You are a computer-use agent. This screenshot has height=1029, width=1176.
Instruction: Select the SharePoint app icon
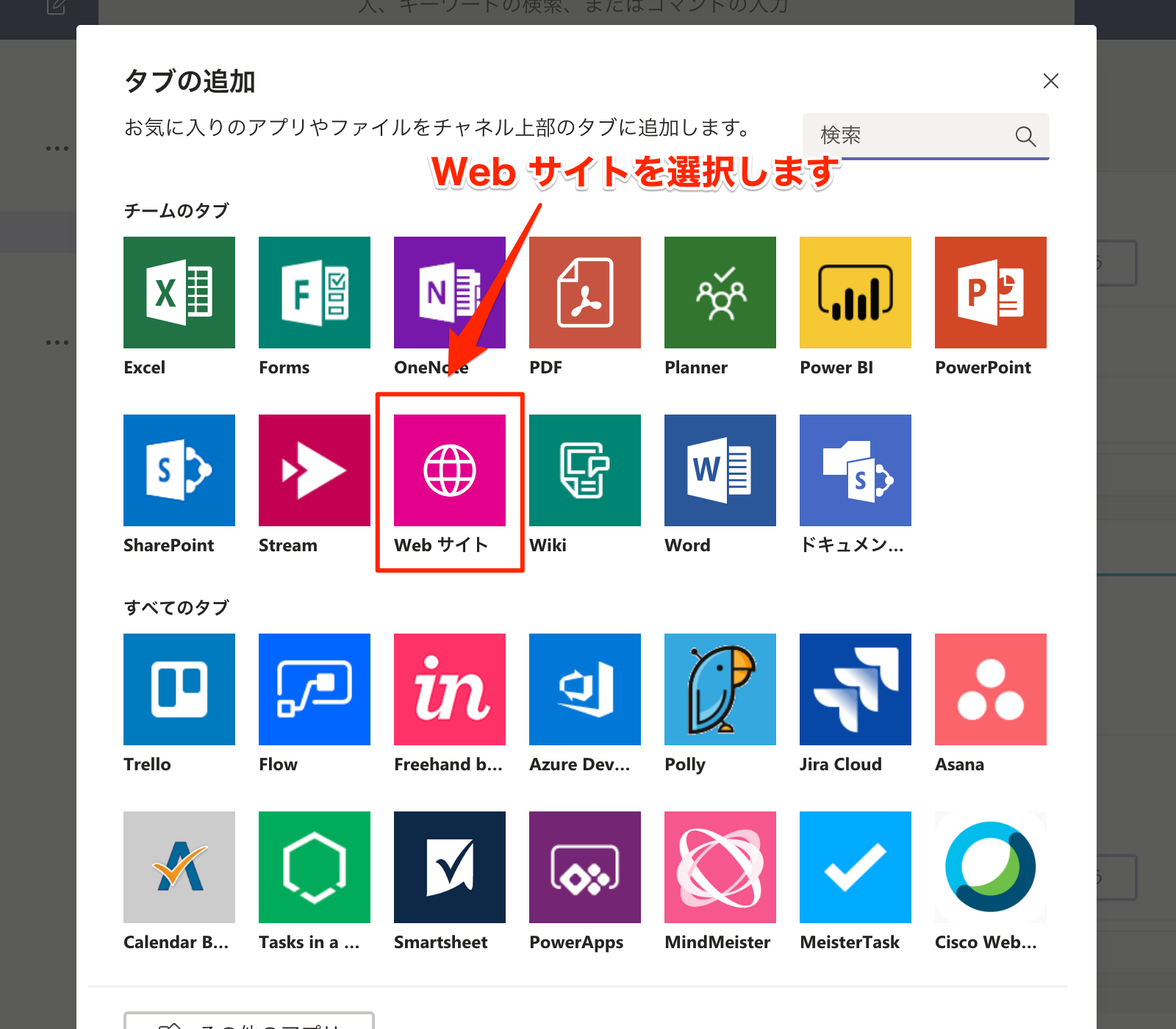tap(179, 470)
